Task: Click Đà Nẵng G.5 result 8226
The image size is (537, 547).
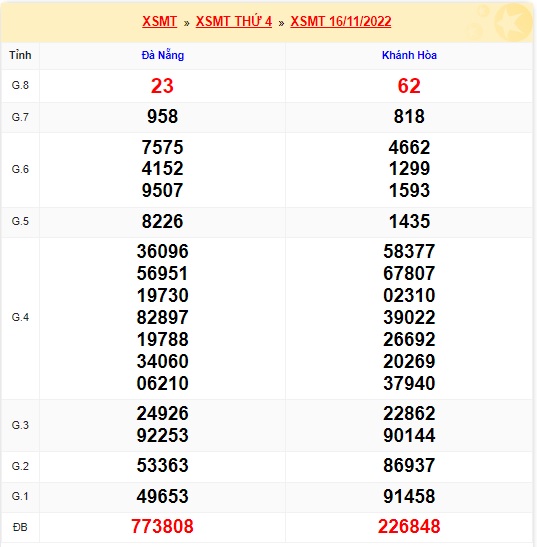Action: click(x=162, y=222)
